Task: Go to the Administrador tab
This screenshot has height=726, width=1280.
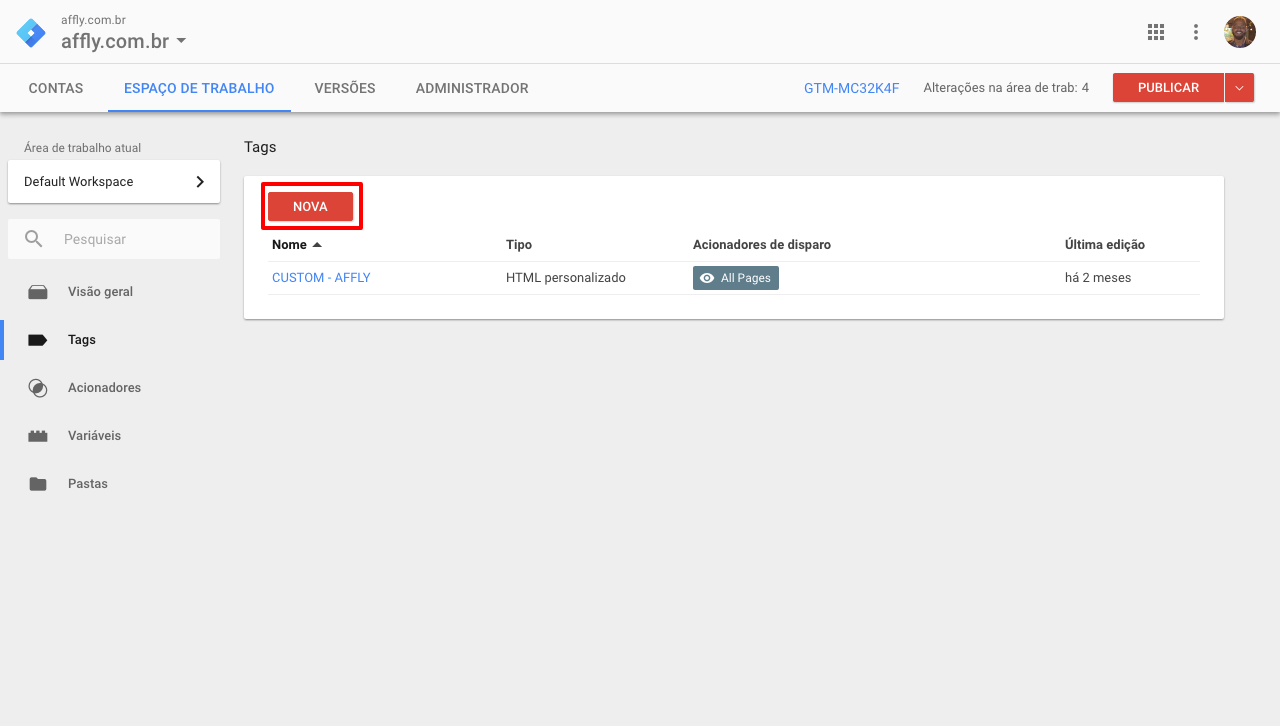Action: point(472,88)
